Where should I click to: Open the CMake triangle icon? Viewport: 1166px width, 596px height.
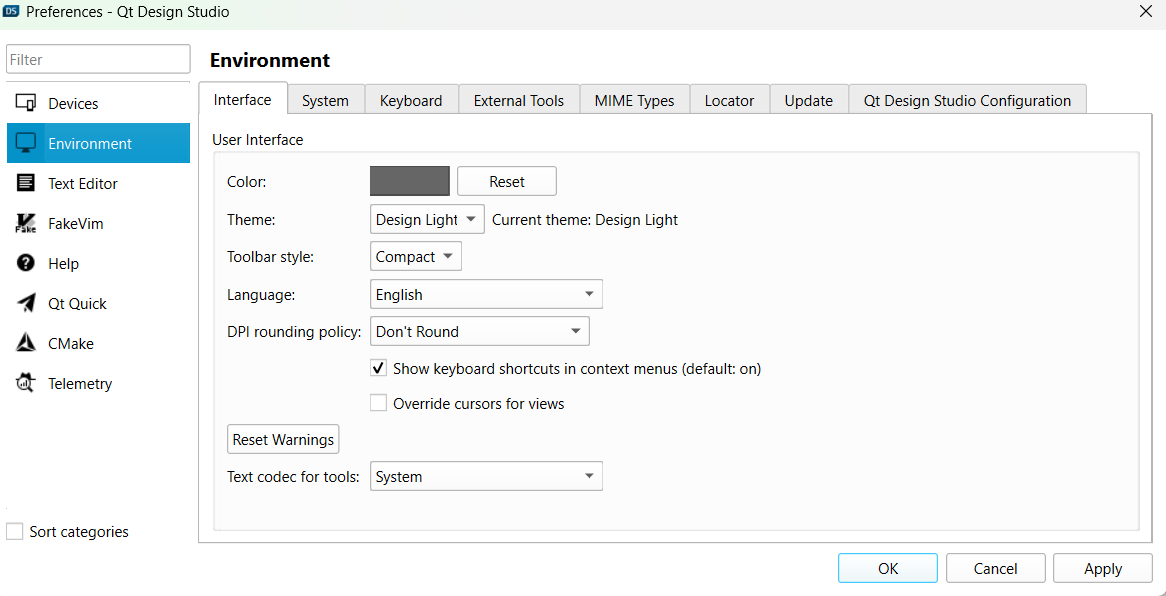pyautogui.click(x=26, y=343)
